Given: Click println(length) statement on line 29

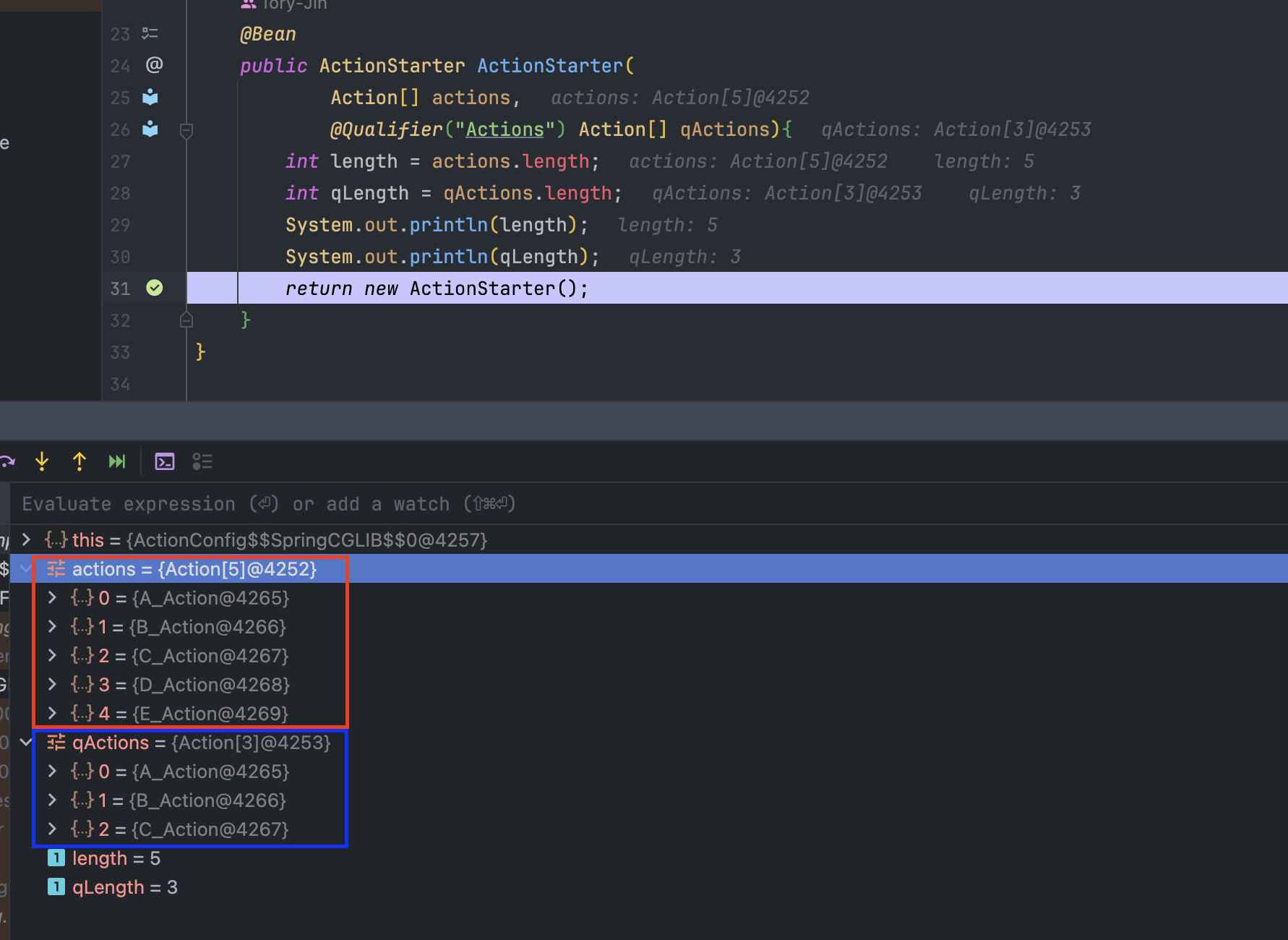Looking at the screenshot, I should click(x=437, y=225).
